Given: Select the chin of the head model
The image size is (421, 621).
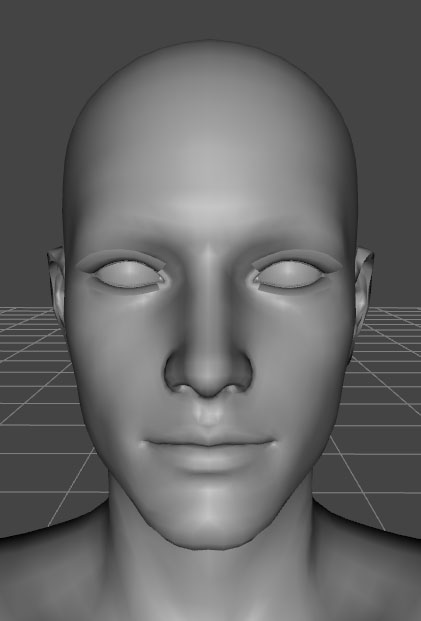Looking at the screenshot, I should pos(208,519).
